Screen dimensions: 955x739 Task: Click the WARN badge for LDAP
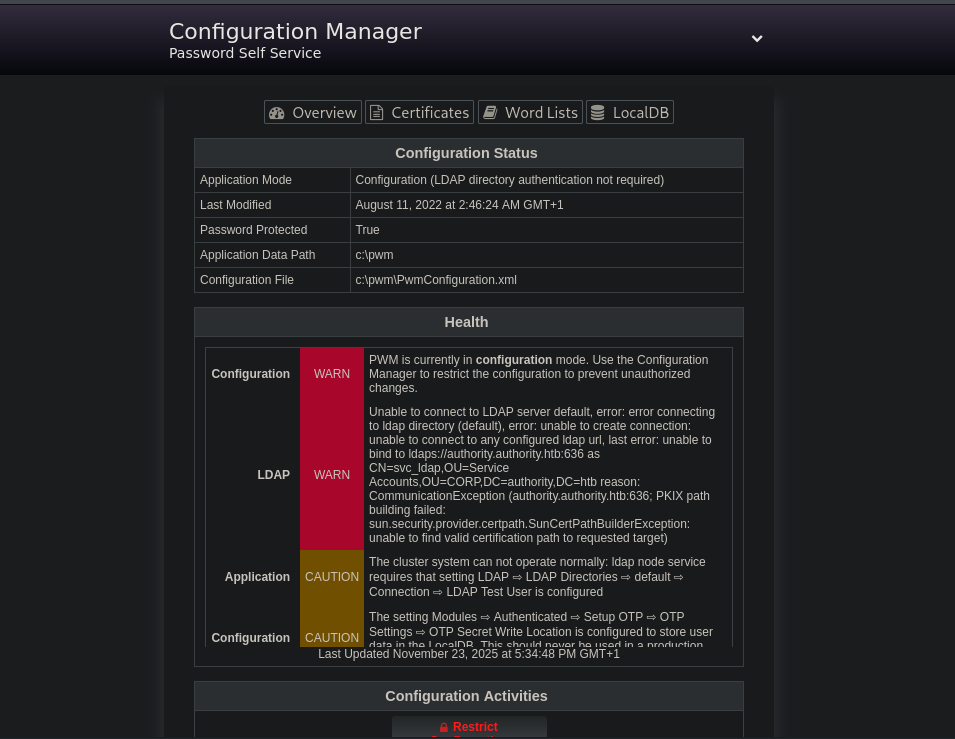tap(332, 475)
